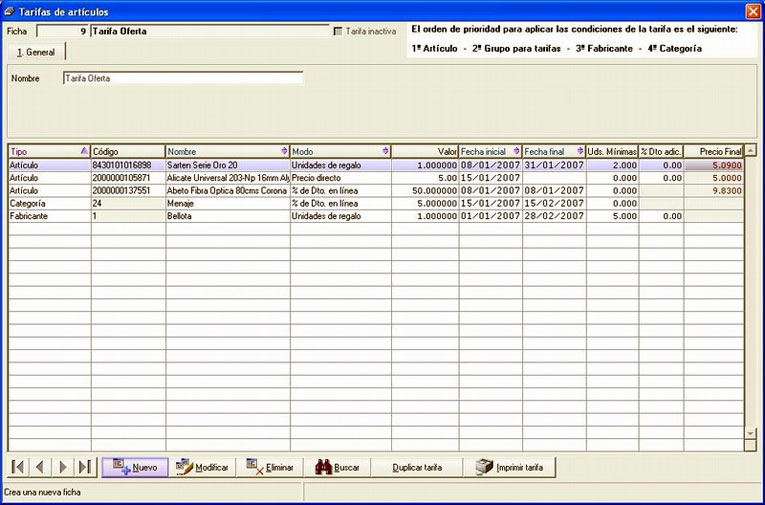Select the Bellota Fabricante row
765x505 pixels.
pyautogui.click(x=376, y=216)
